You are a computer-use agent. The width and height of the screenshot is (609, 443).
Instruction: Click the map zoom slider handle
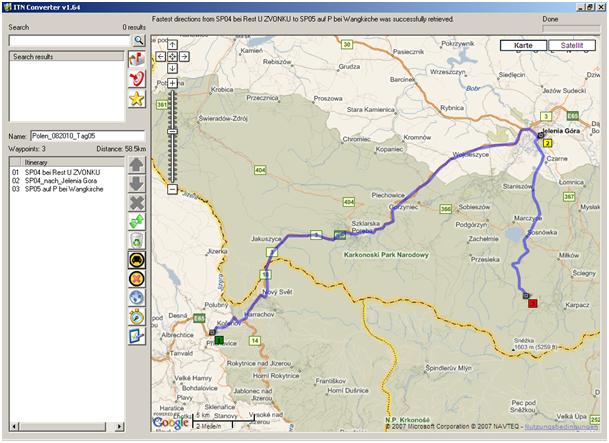tap(172, 132)
